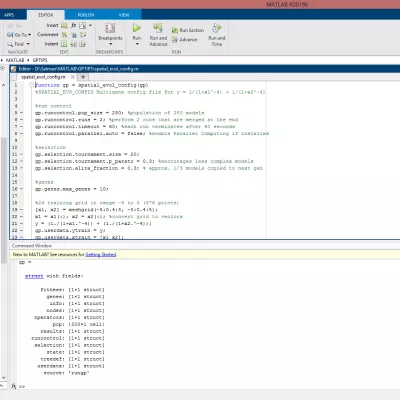
Task: Click the Run and Time icon
Action: coord(217,28)
